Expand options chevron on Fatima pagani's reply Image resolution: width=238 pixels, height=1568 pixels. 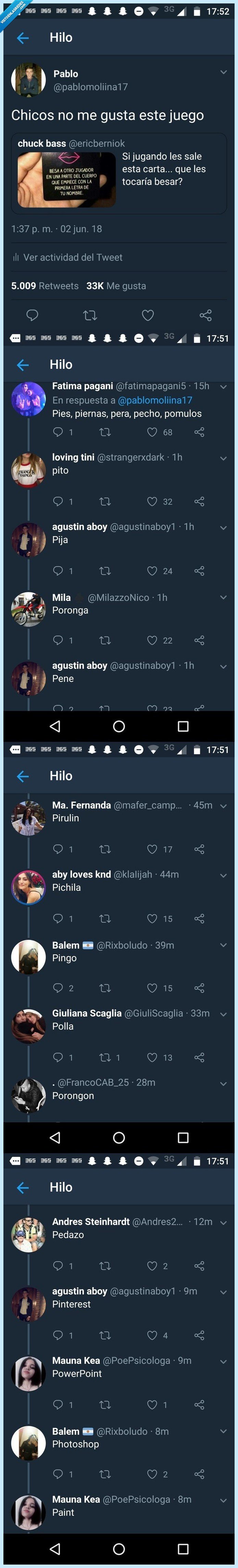point(223,387)
